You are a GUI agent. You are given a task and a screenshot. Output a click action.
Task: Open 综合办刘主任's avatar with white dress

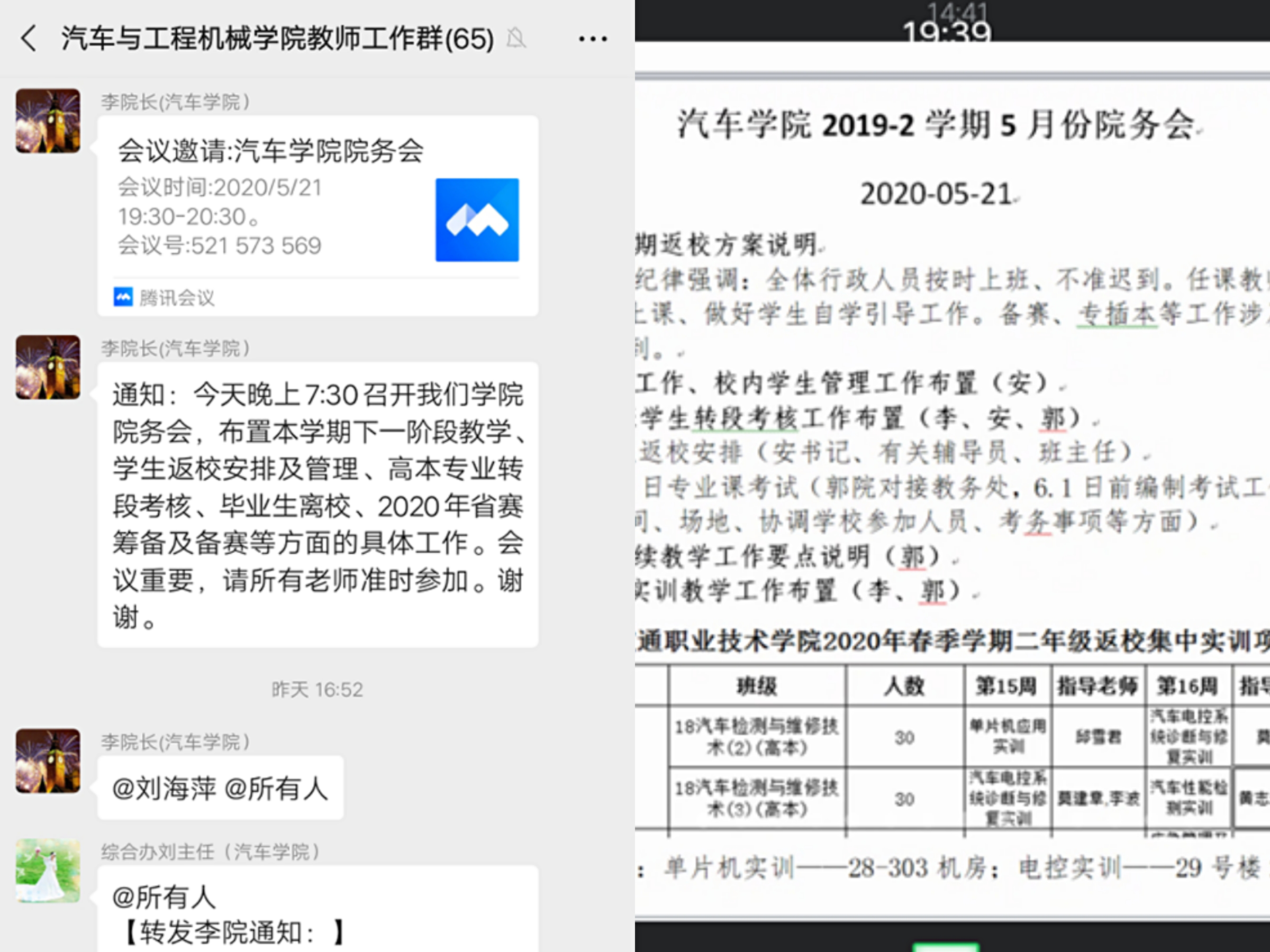(48, 871)
